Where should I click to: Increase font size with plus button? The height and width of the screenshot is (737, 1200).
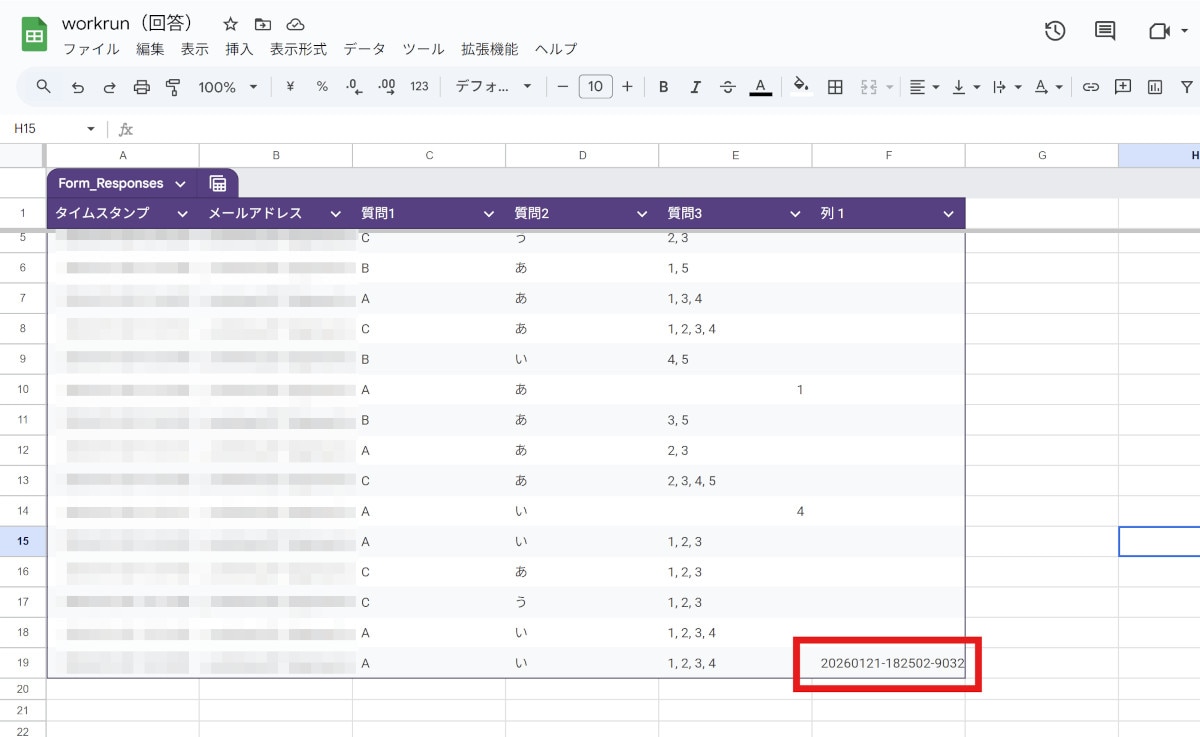coord(627,87)
